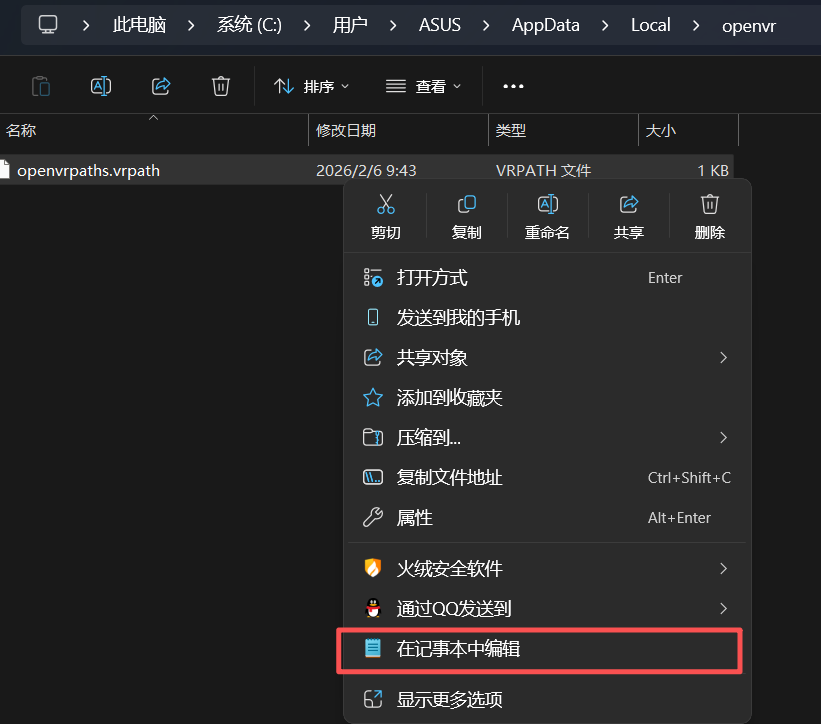Screen dimensions: 821x724
Task: Choose 压缩到... menu entry
Action: coord(547,438)
